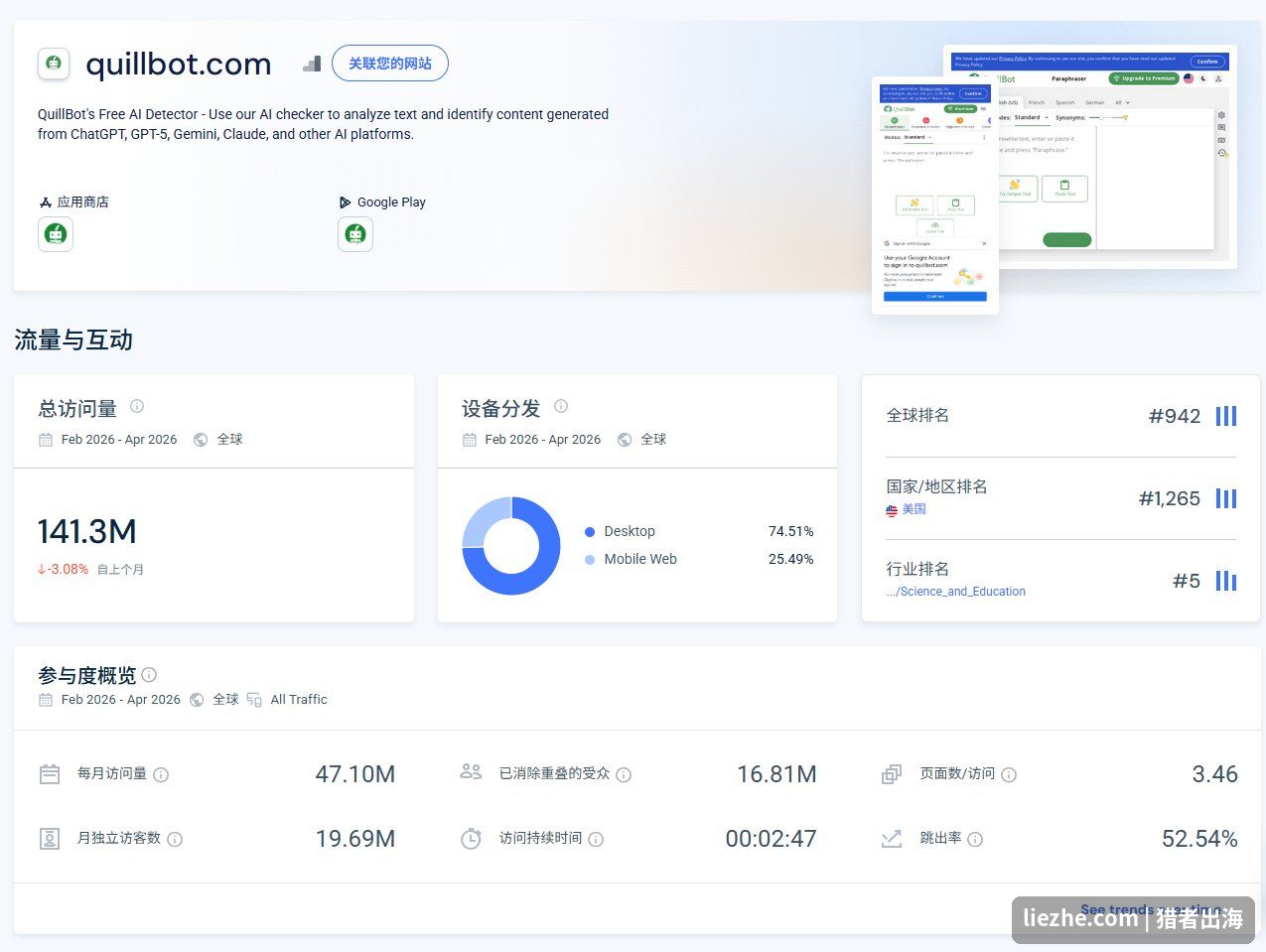Click the 141.3M total visits value

(87, 531)
